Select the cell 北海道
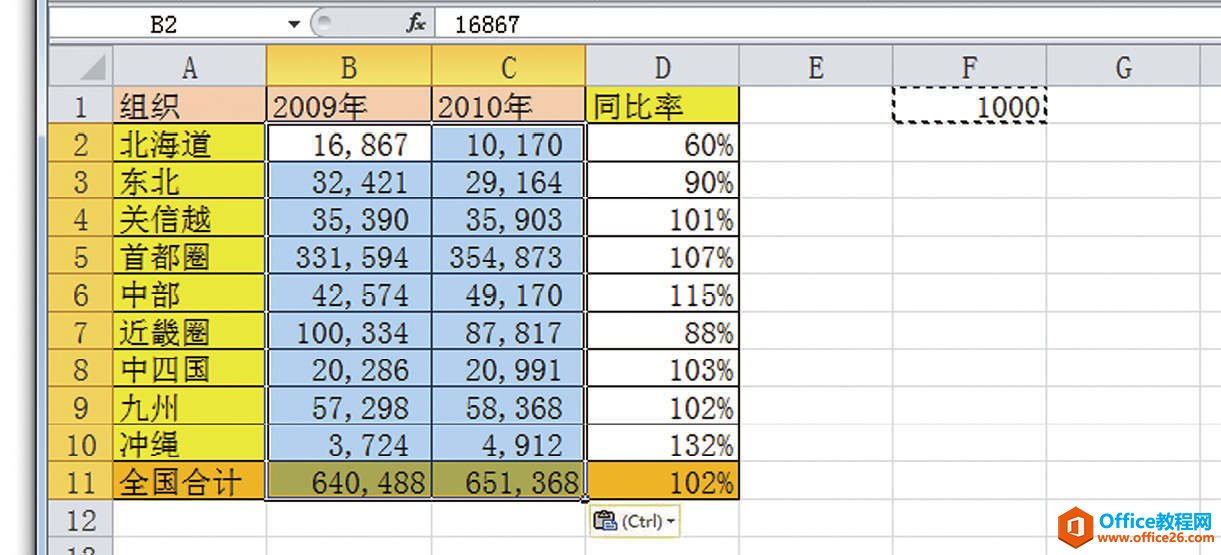Viewport: 1221px width, 555px height. coord(189,144)
